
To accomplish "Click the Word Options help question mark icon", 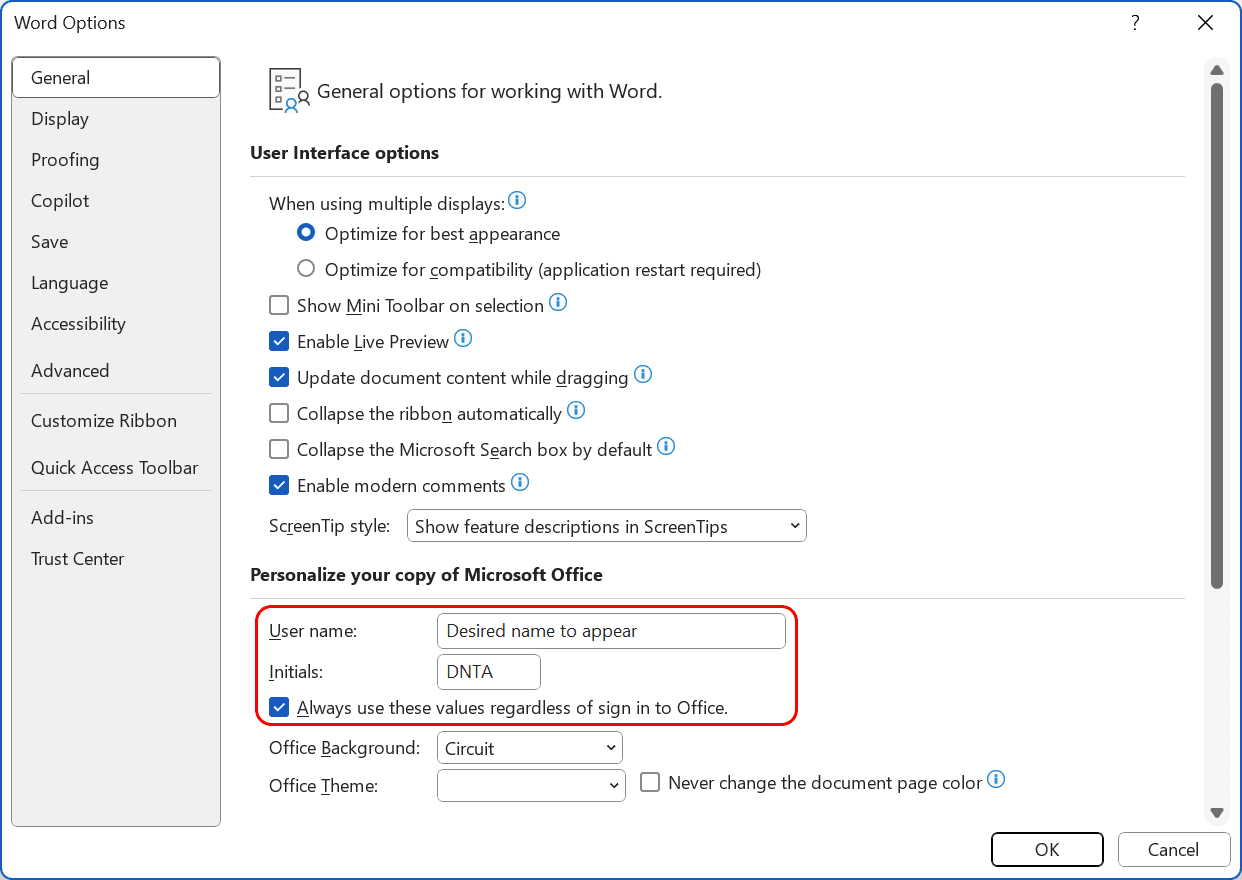I will click(x=1135, y=22).
